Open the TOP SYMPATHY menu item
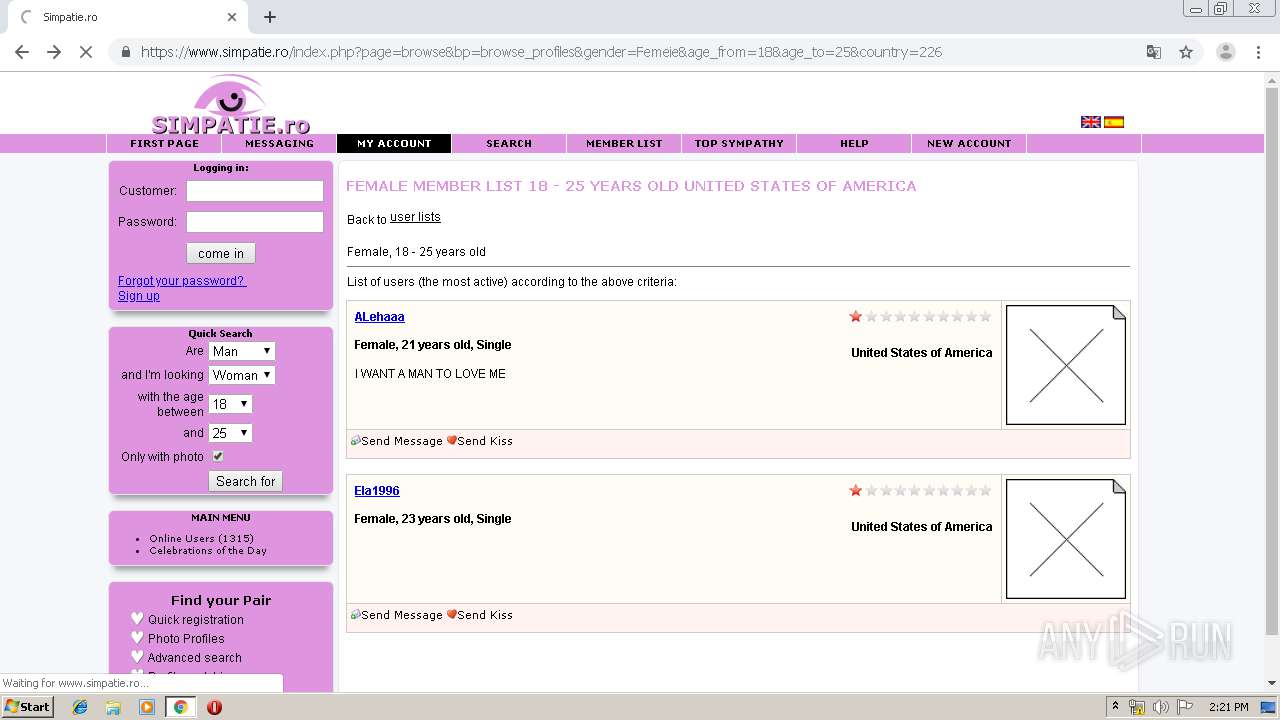The width and height of the screenshot is (1280, 720). click(x=739, y=143)
